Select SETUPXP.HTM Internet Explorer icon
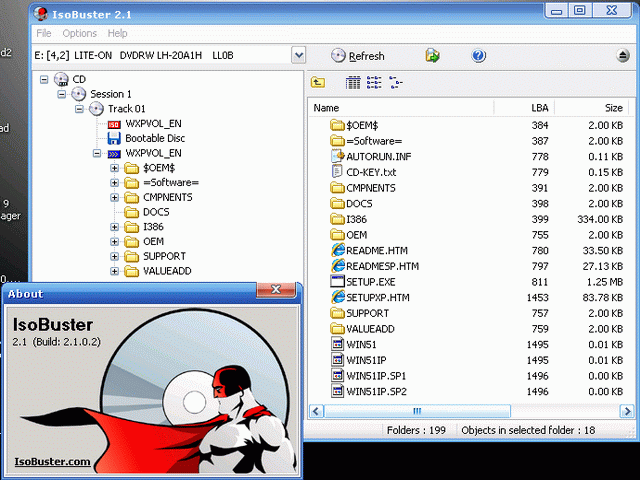 click(338, 297)
